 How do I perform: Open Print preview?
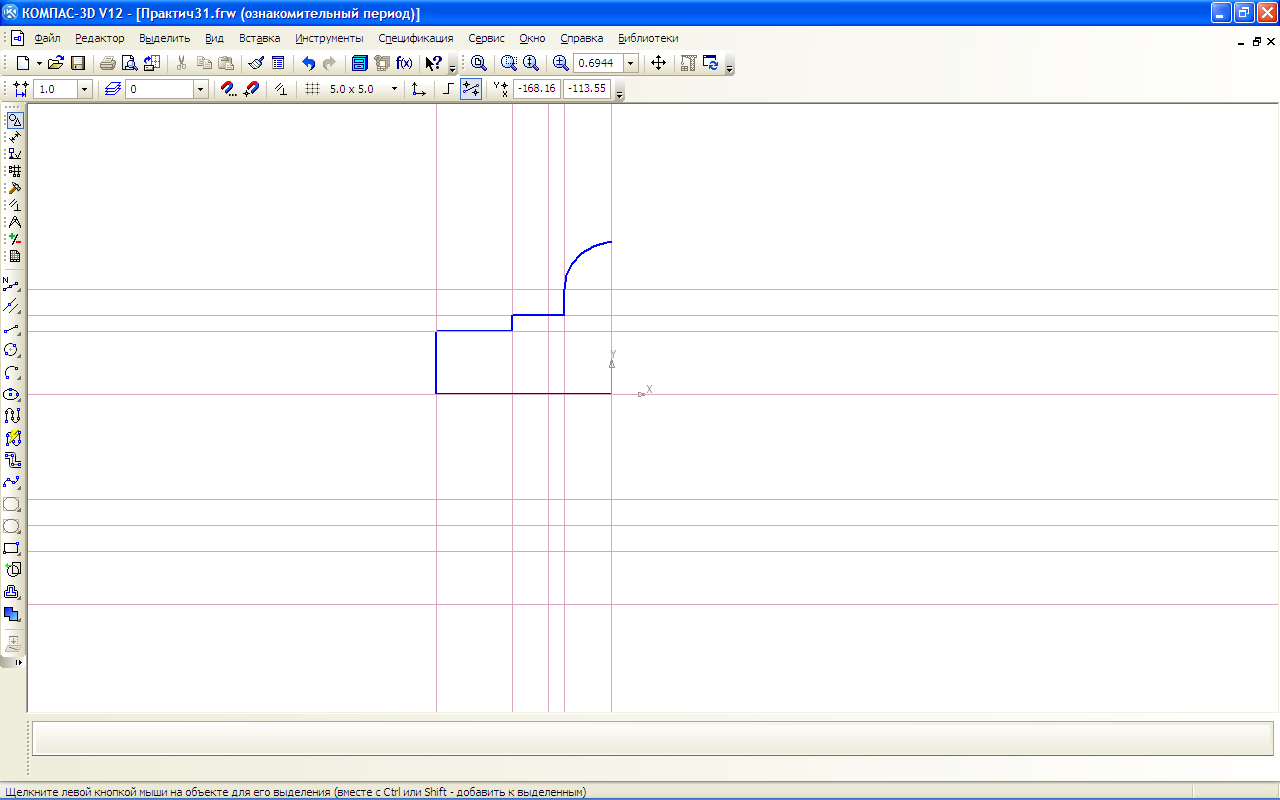click(129, 63)
